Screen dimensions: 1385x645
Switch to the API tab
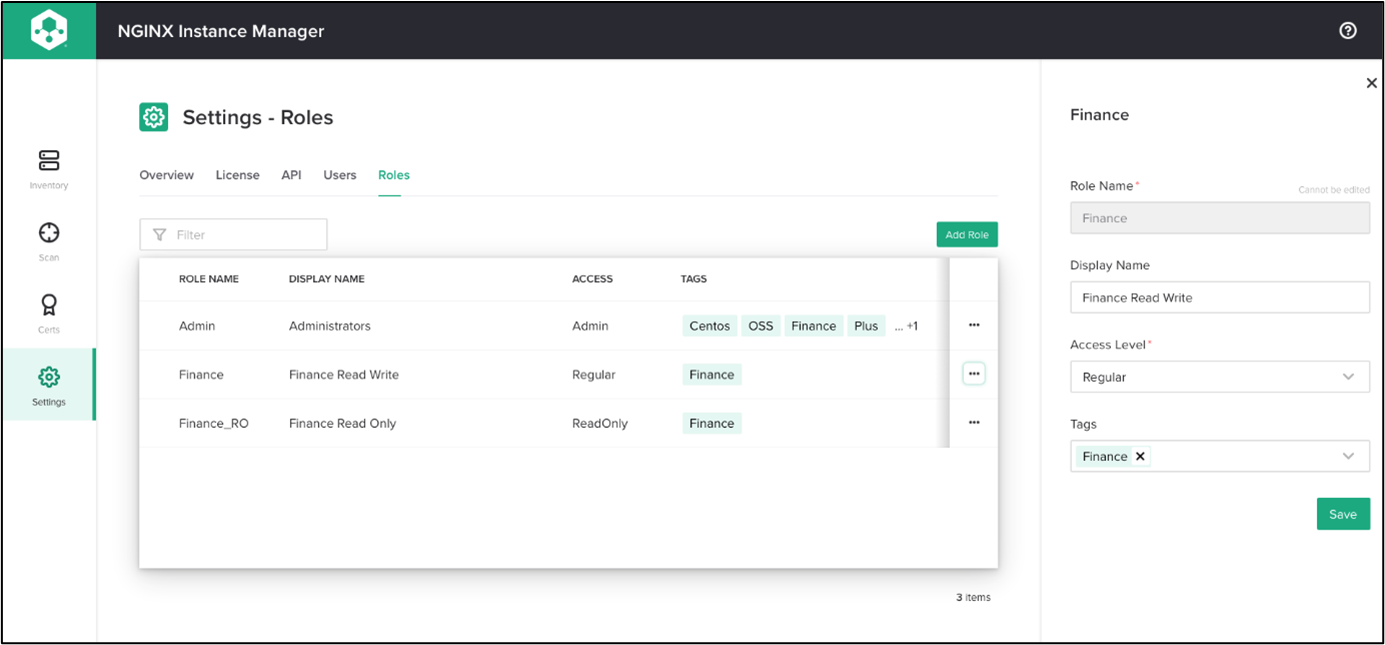pyautogui.click(x=291, y=175)
